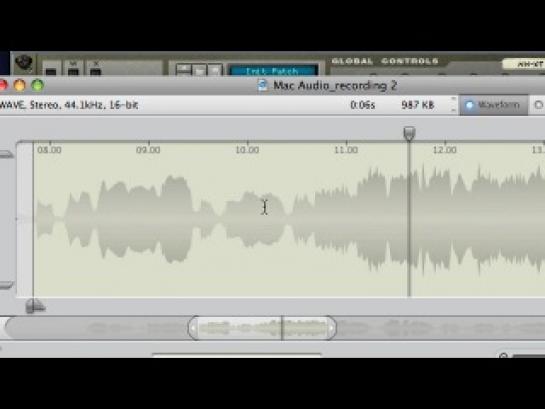Image resolution: width=545 pixels, height=409 pixels.
Task: Click the save patch button beside Init Patch
Action: [x=215, y=69]
